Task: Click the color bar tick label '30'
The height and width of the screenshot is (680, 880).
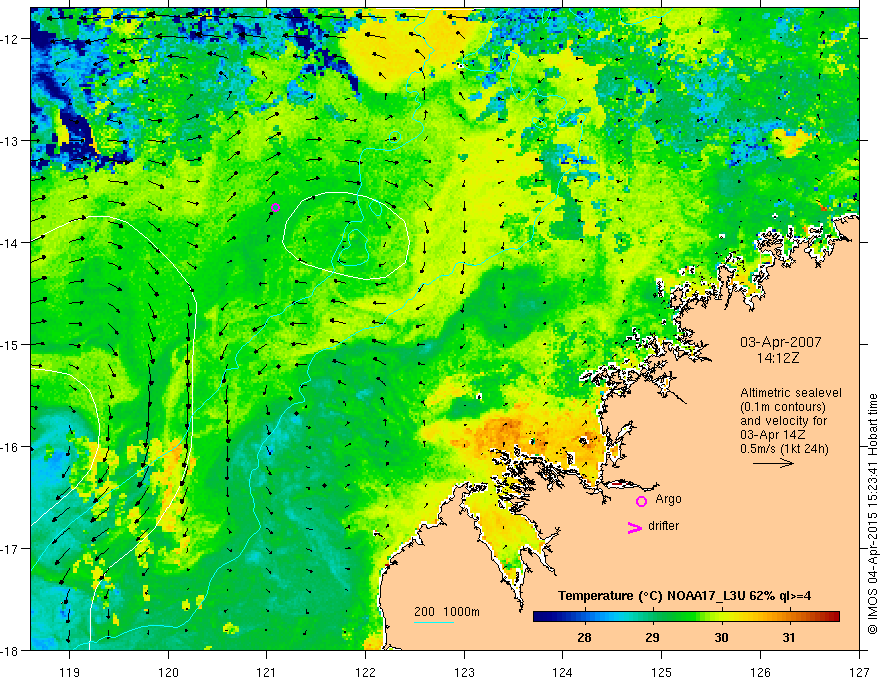Action: 721,637
